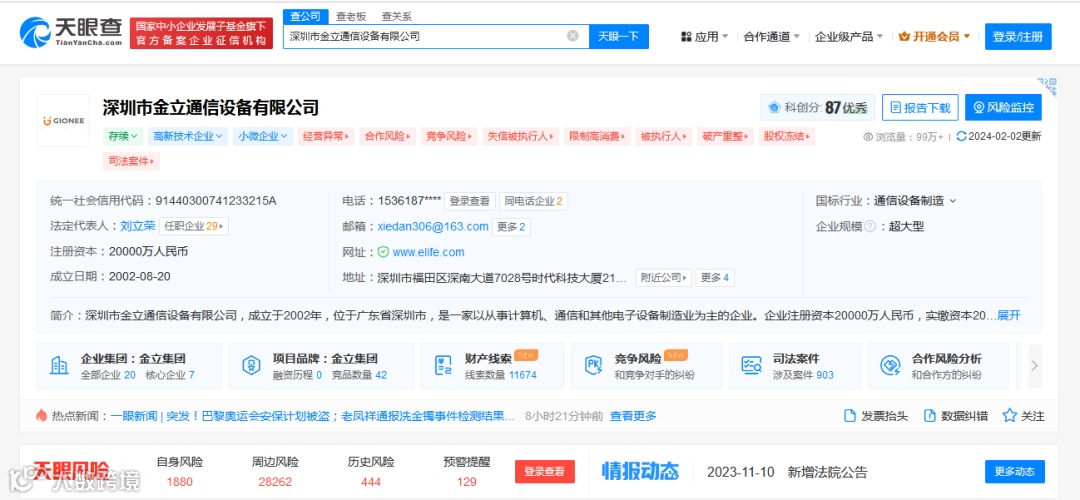Clear the search box with the X icon
The width and height of the screenshot is (1080, 500).
[x=572, y=36]
